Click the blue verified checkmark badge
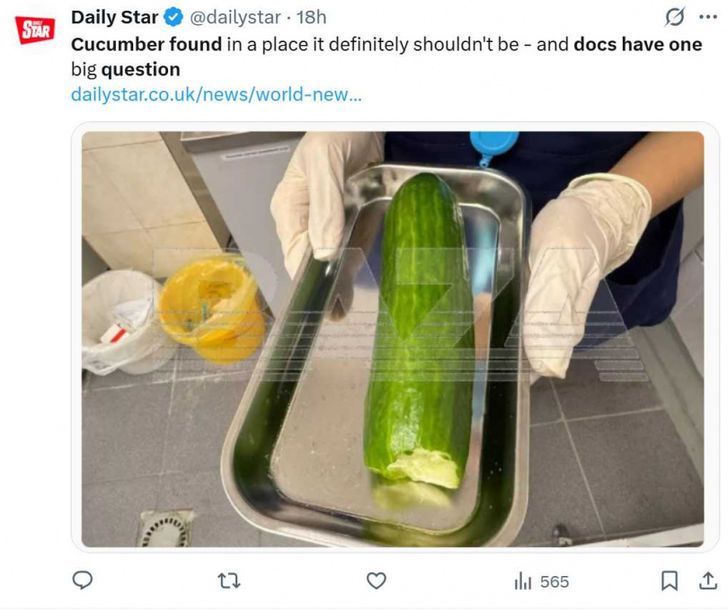 [x=173, y=18]
